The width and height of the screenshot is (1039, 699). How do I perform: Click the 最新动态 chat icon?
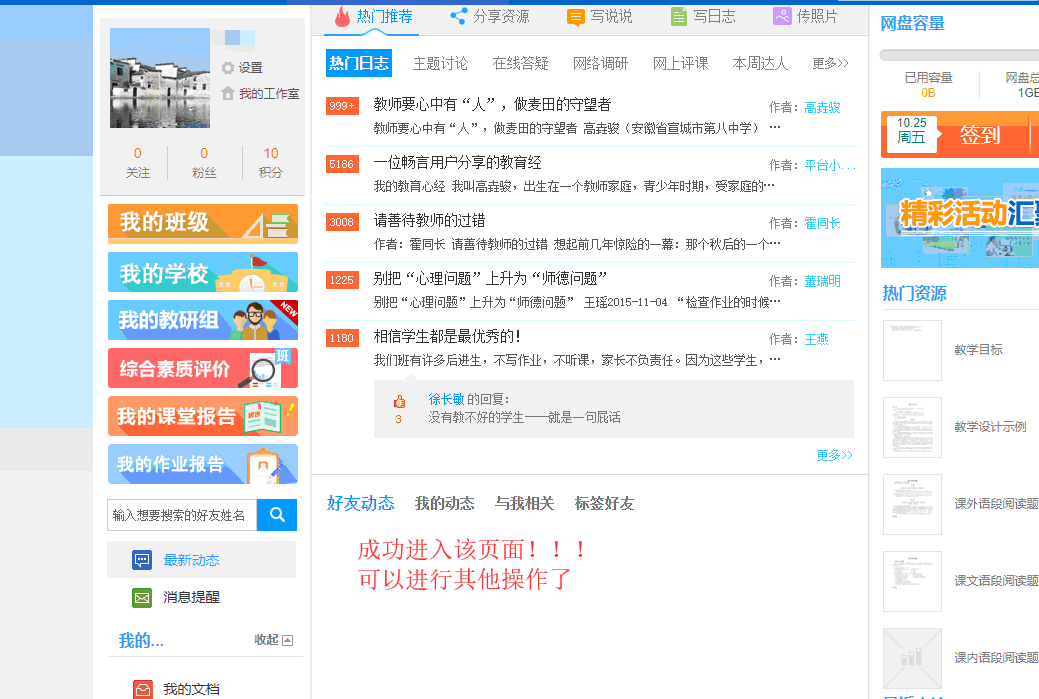click(142, 560)
